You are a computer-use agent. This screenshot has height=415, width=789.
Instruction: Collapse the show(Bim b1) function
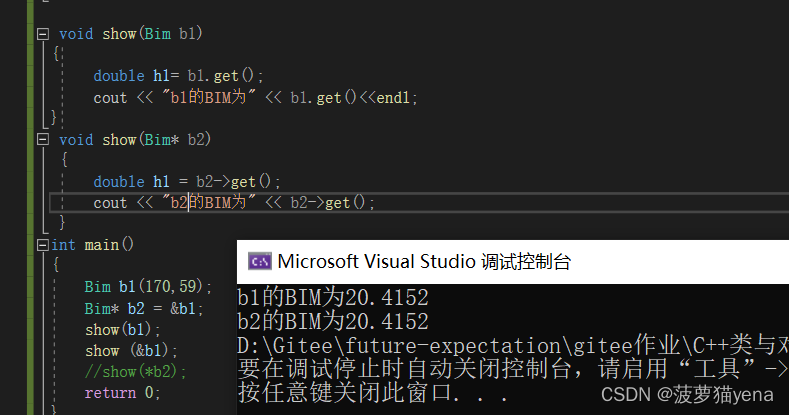(43, 34)
